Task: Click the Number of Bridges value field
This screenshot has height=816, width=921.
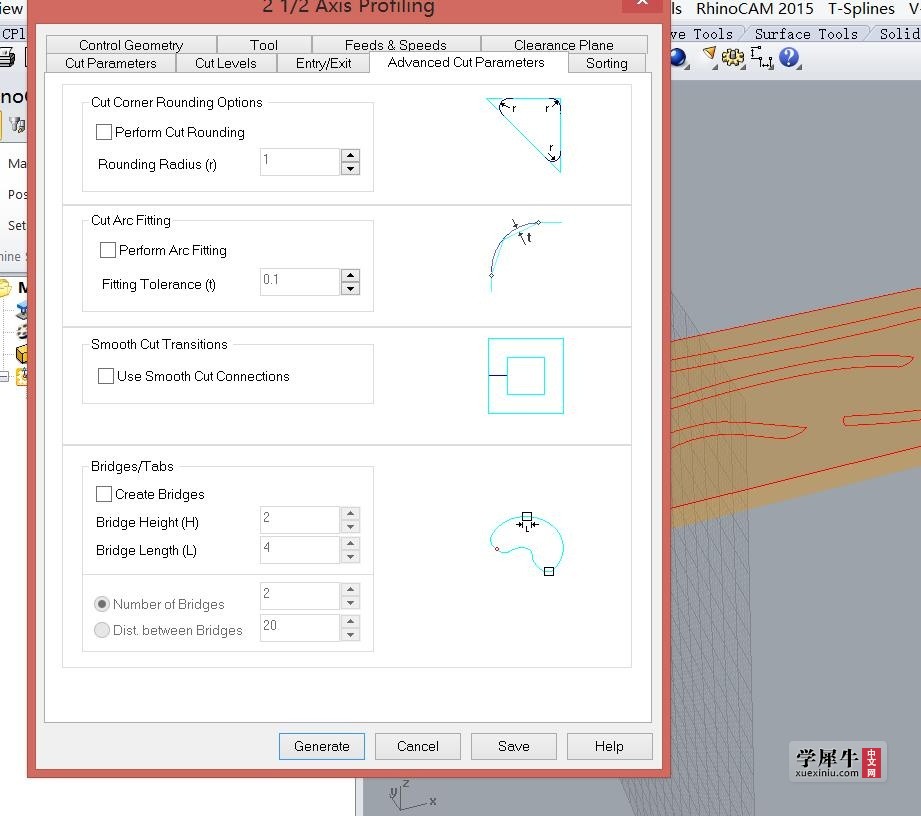Action: [300, 595]
